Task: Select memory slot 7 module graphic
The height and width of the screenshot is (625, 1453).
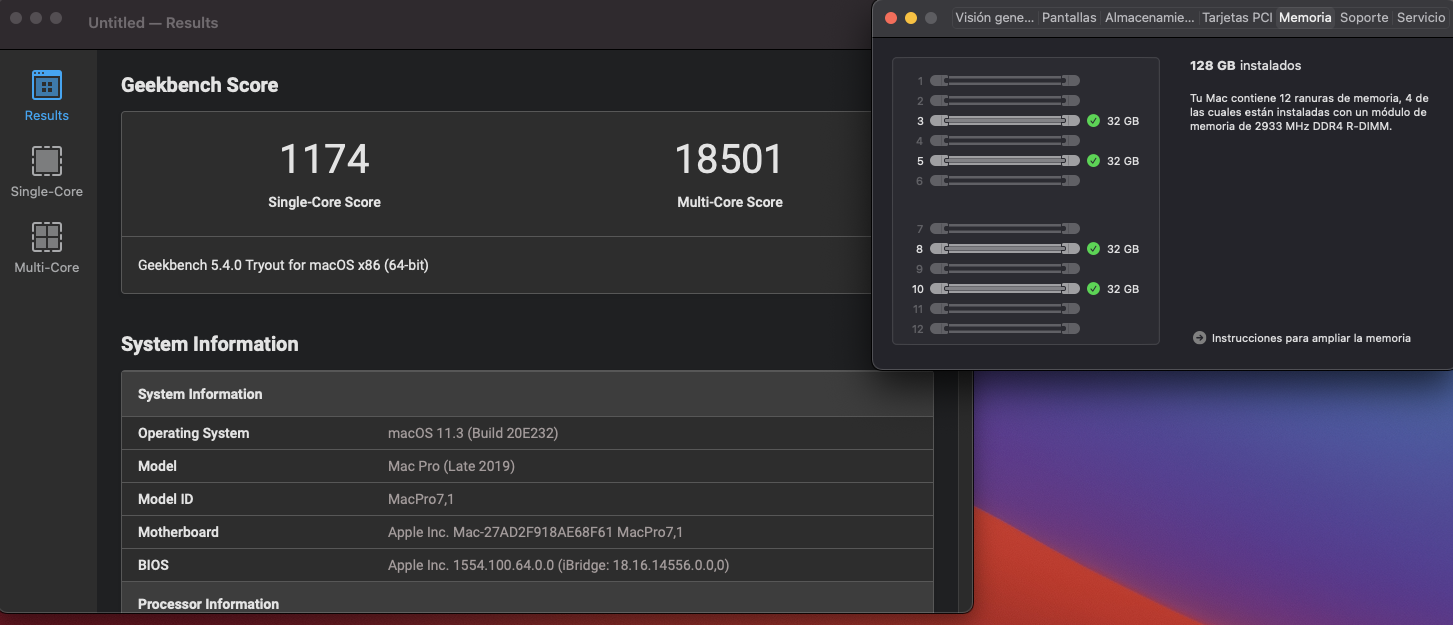Action: click(1005, 229)
